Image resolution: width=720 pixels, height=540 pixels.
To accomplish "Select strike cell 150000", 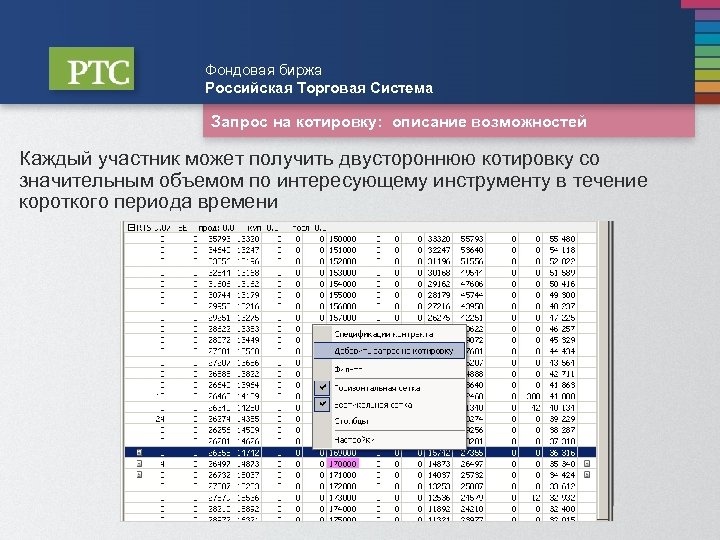I will (x=343, y=239).
